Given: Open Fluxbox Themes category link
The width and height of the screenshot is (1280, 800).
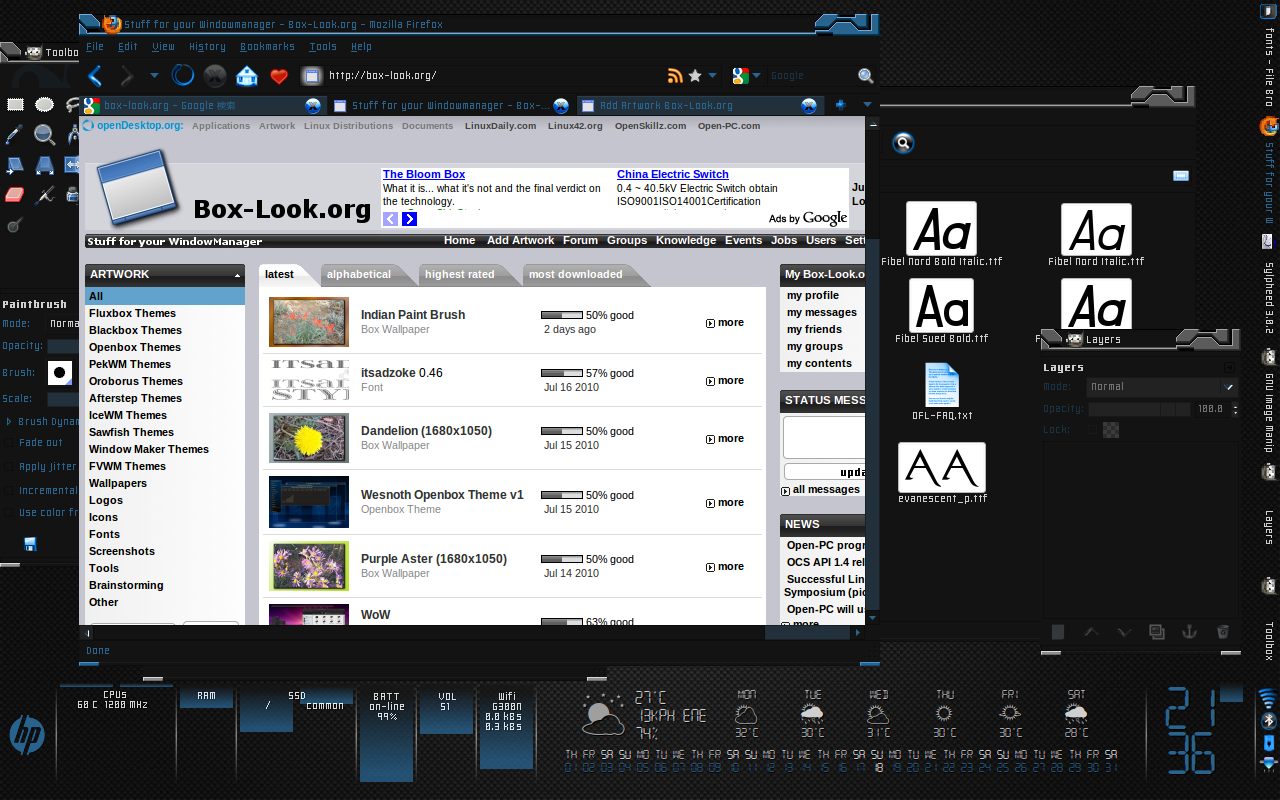Looking at the screenshot, I should 132,313.
